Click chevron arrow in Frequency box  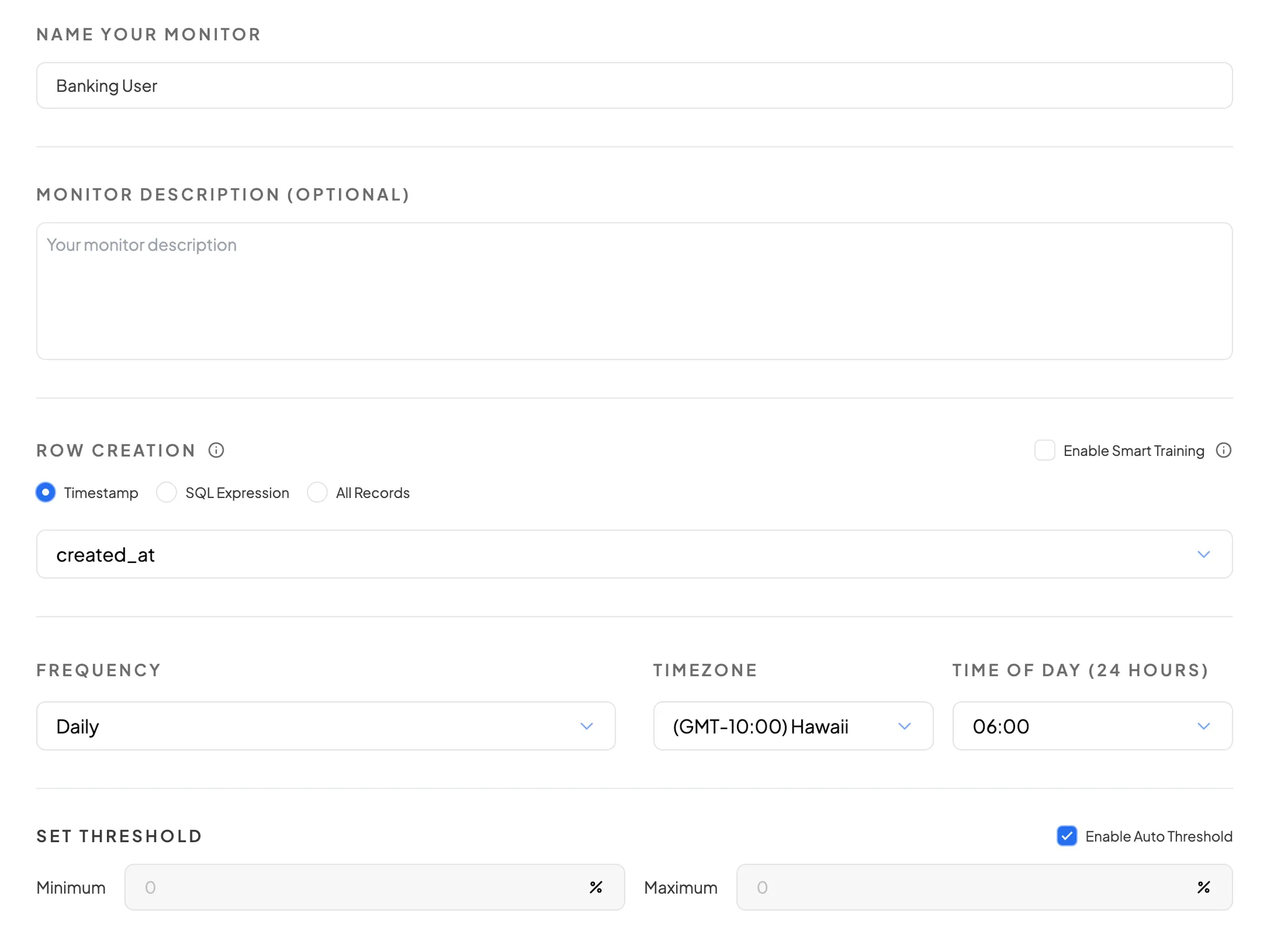(x=586, y=726)
